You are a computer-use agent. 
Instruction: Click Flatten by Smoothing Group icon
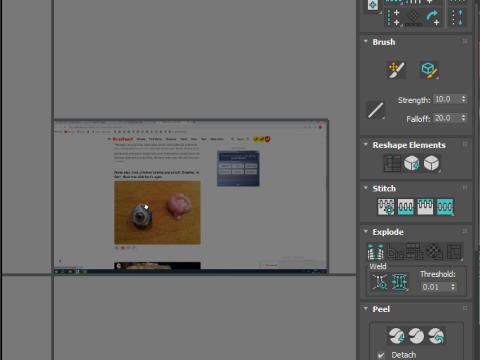pos(415,252)
